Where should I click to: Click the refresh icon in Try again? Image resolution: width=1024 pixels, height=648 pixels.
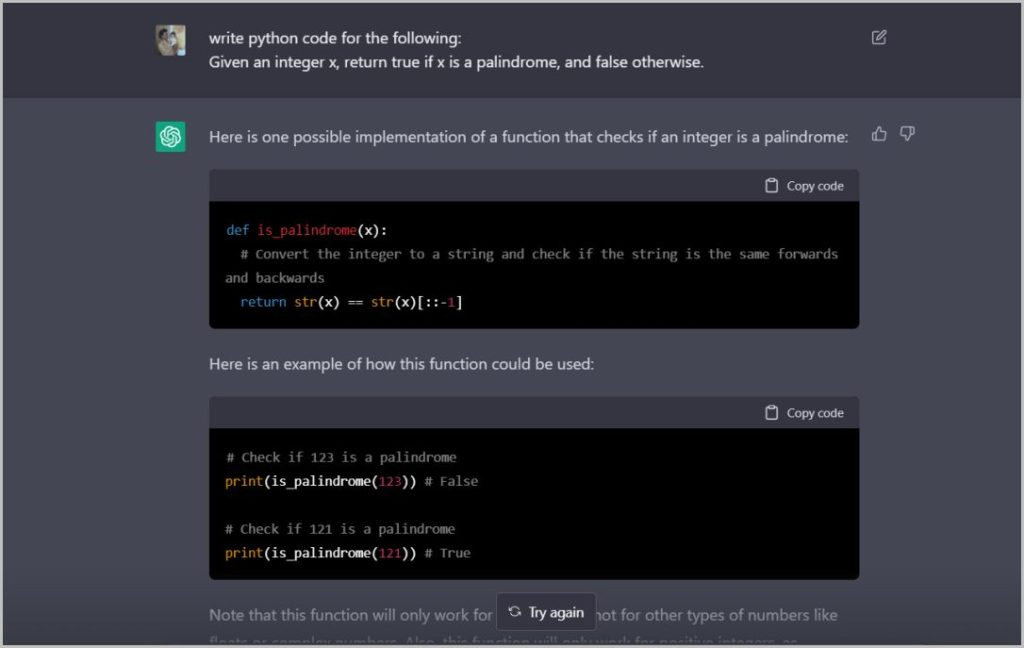click(x=514, y=612)
